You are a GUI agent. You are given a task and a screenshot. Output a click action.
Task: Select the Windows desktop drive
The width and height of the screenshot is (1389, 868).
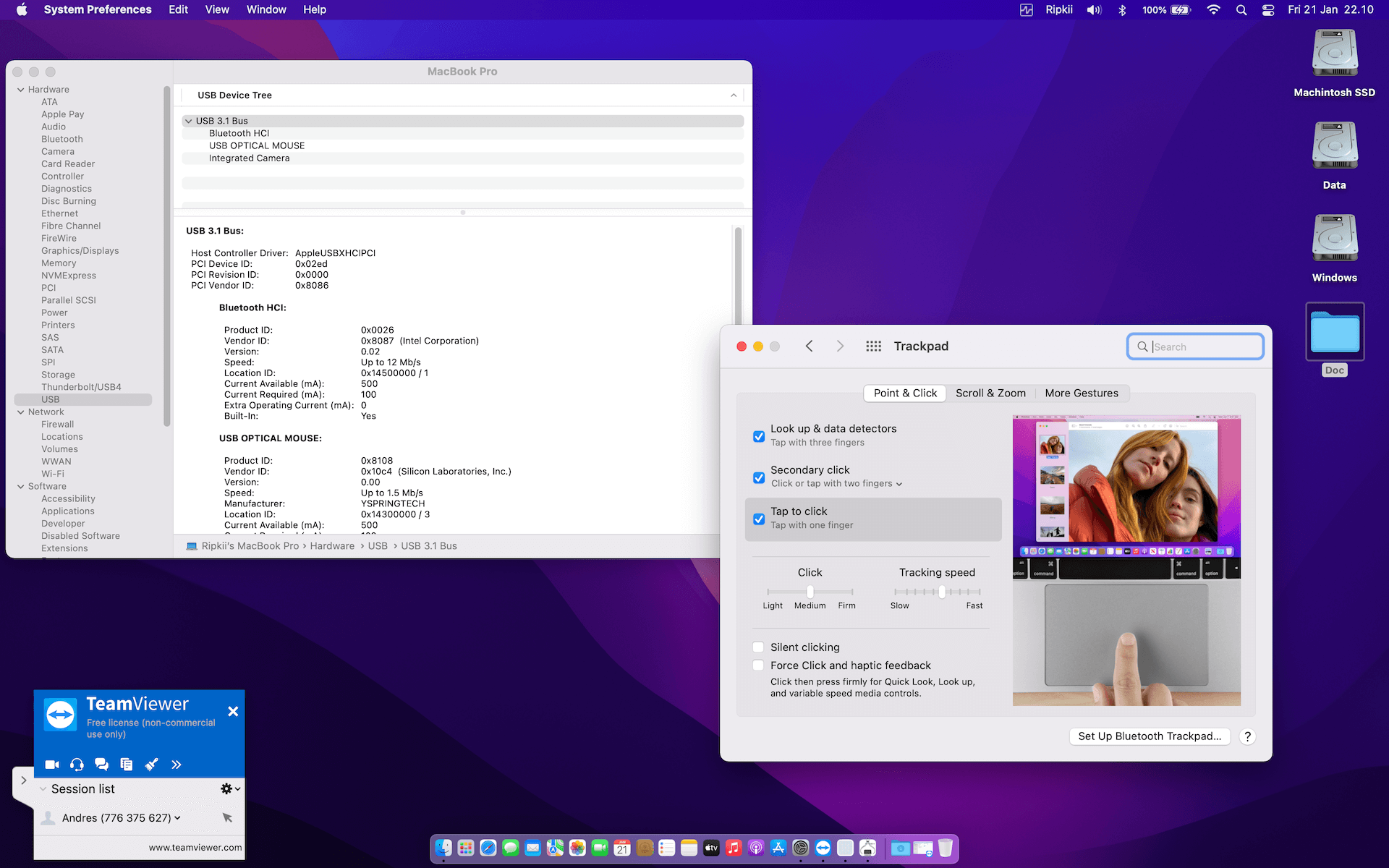pos(1335,248)
